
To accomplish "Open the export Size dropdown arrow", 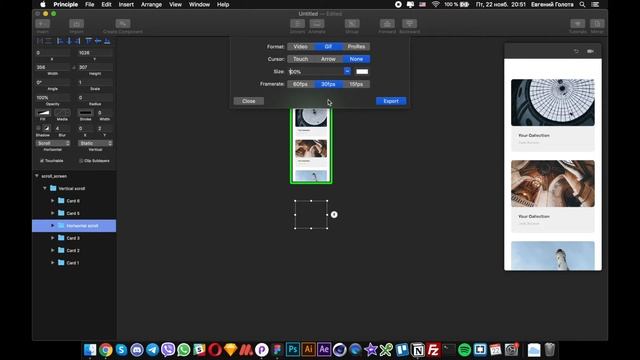I will (347, 71).
